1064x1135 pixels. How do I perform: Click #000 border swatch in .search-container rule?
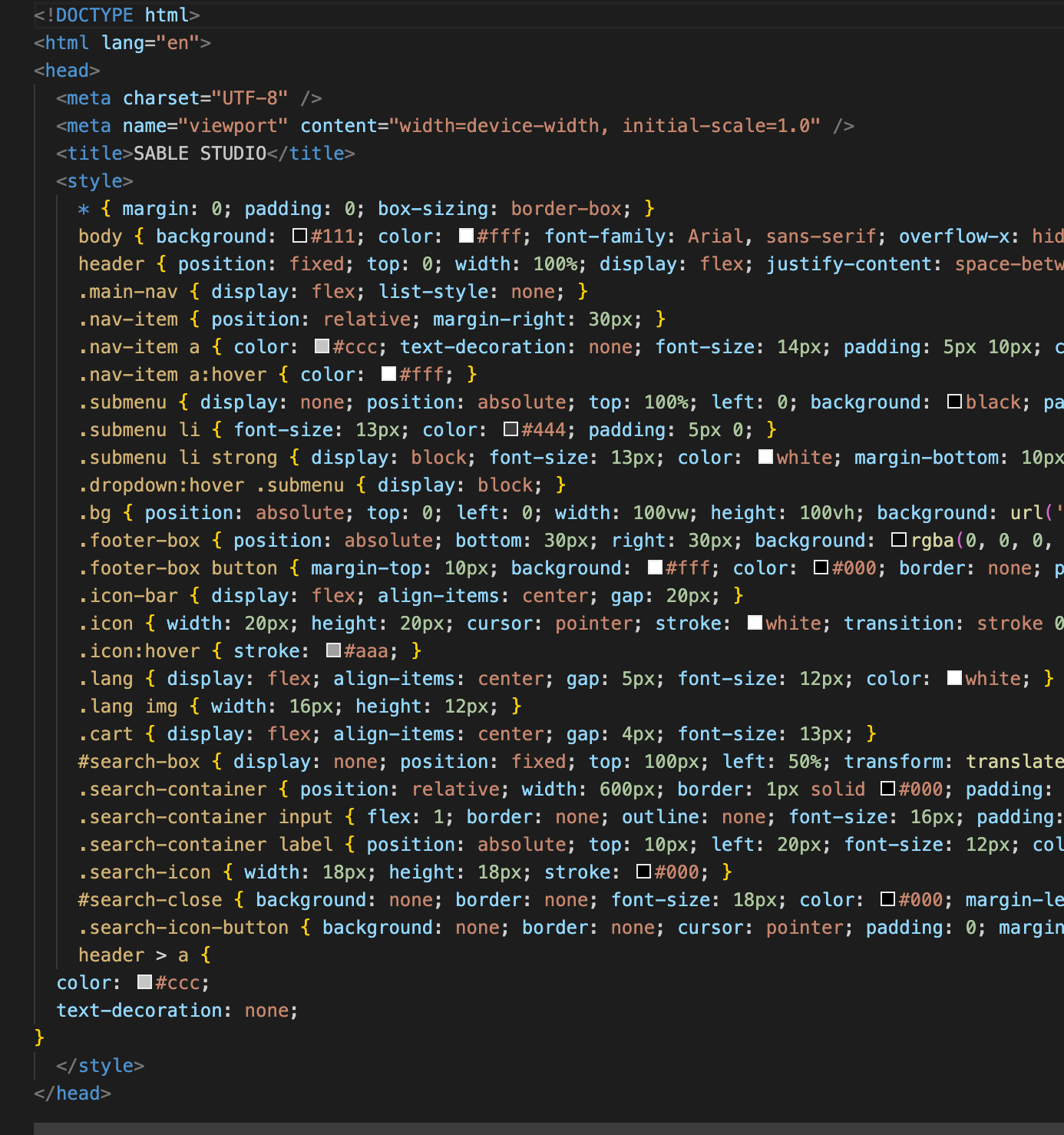888,789
